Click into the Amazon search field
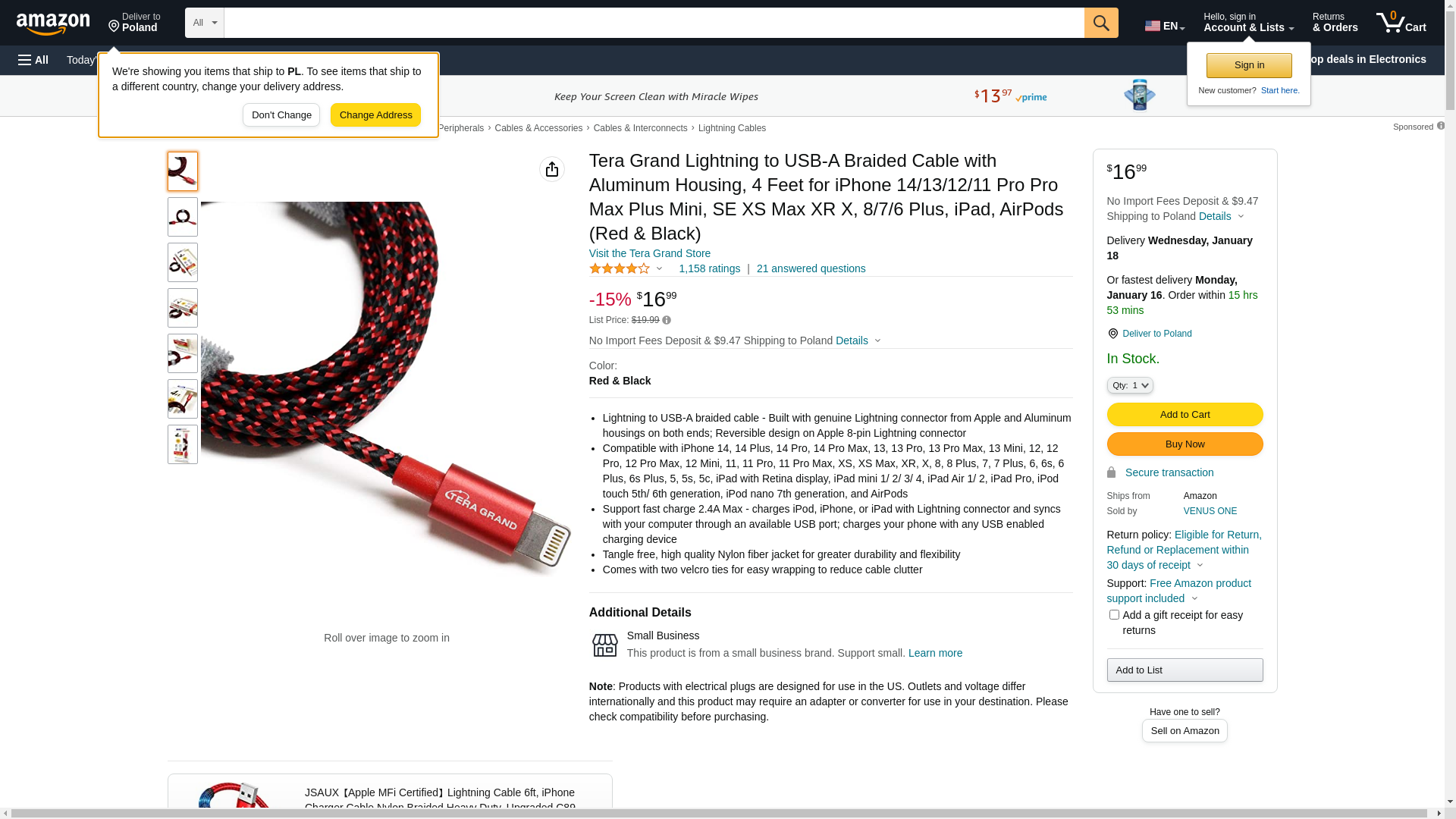 (654, 23)
